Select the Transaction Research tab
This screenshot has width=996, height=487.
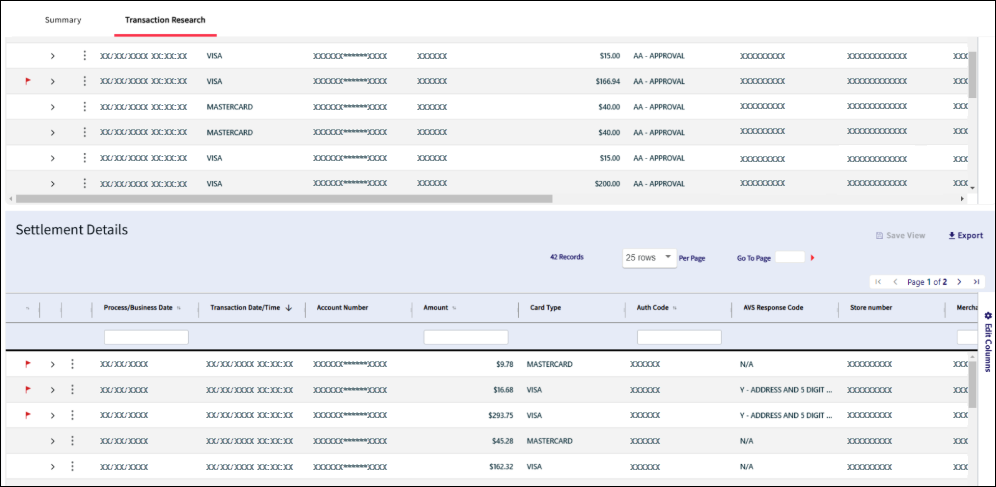click(x=164, y=20)
